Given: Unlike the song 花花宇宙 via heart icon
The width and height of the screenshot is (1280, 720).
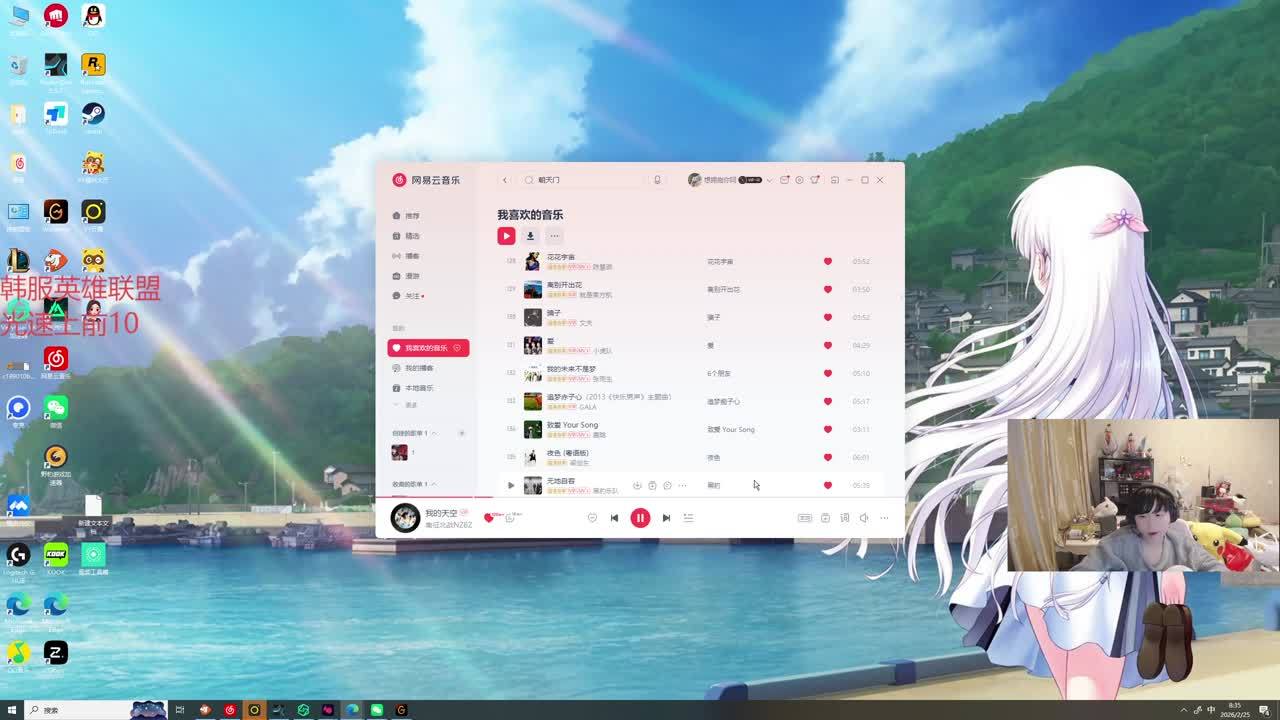Looking at the screenshot, I should click(x=827, y=261).
